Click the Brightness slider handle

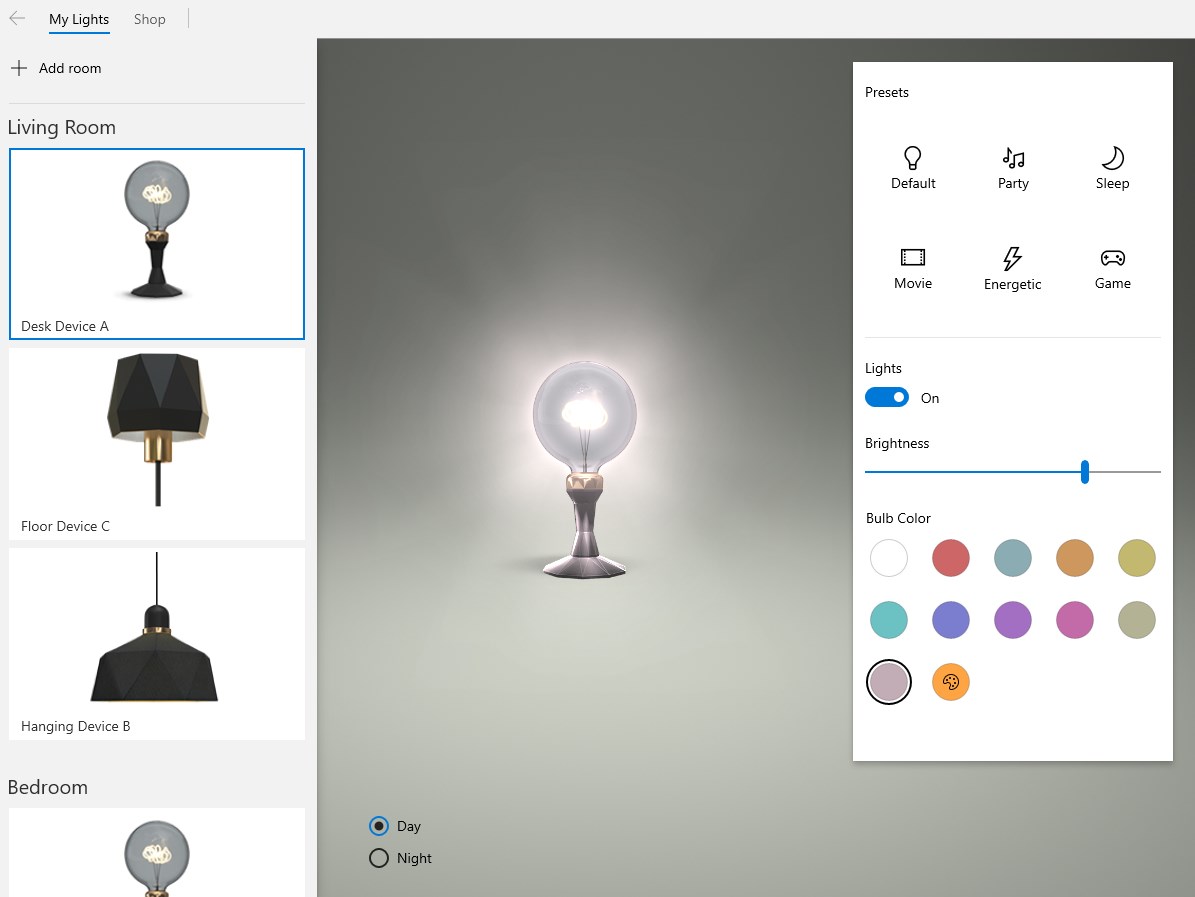coord(1084,472)
